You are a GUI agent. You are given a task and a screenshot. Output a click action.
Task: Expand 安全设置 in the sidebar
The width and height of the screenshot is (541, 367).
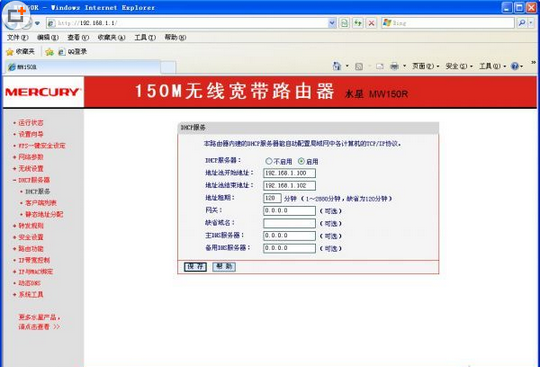tap(31, 237)
